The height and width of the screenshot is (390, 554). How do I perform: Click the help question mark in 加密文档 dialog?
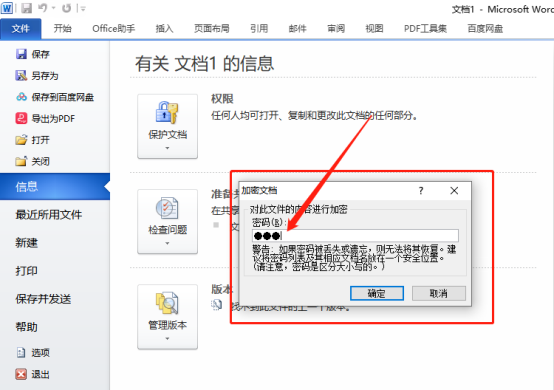click(421, 191)
